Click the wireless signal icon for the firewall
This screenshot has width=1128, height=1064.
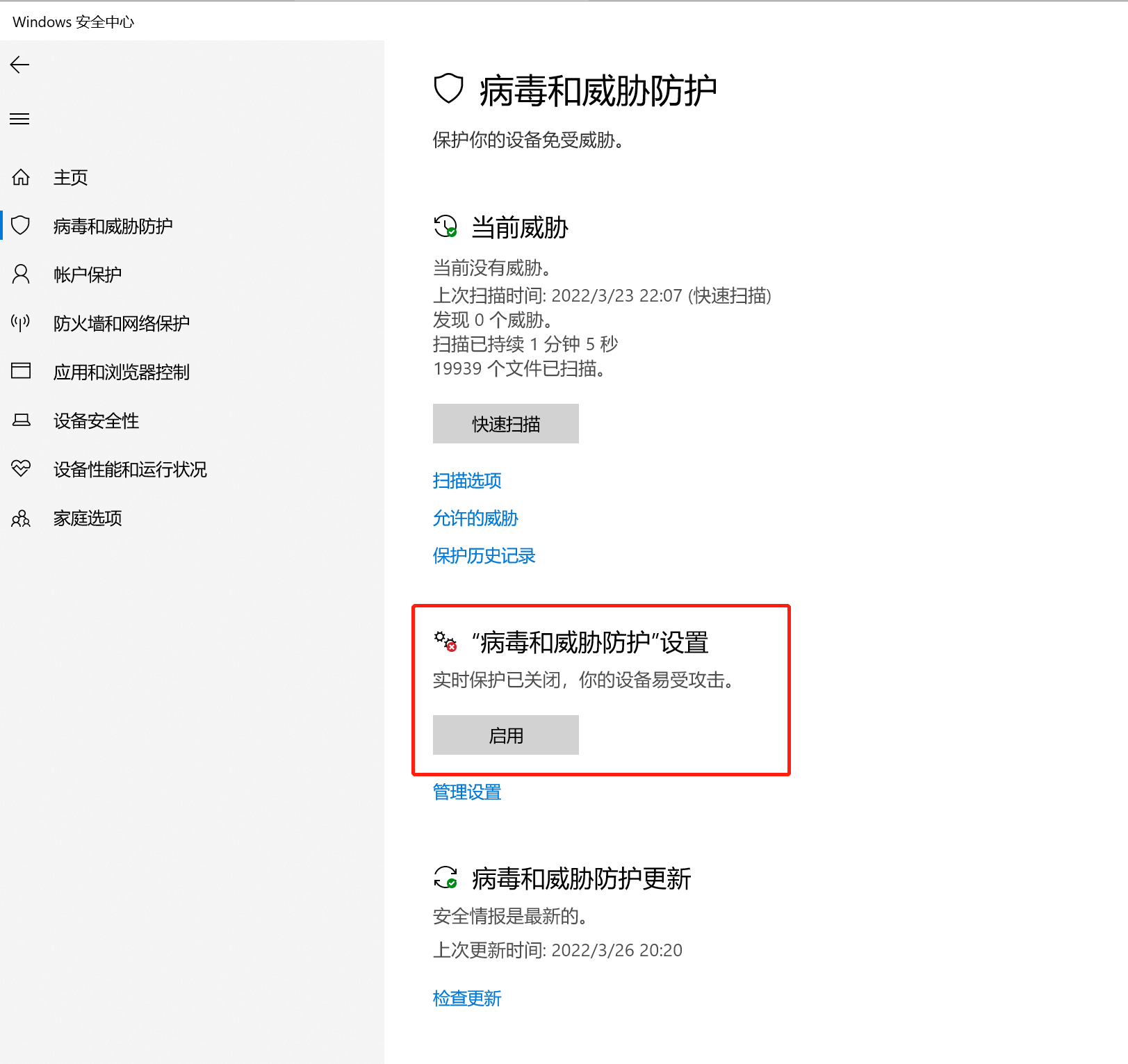(x=21, y=322)
